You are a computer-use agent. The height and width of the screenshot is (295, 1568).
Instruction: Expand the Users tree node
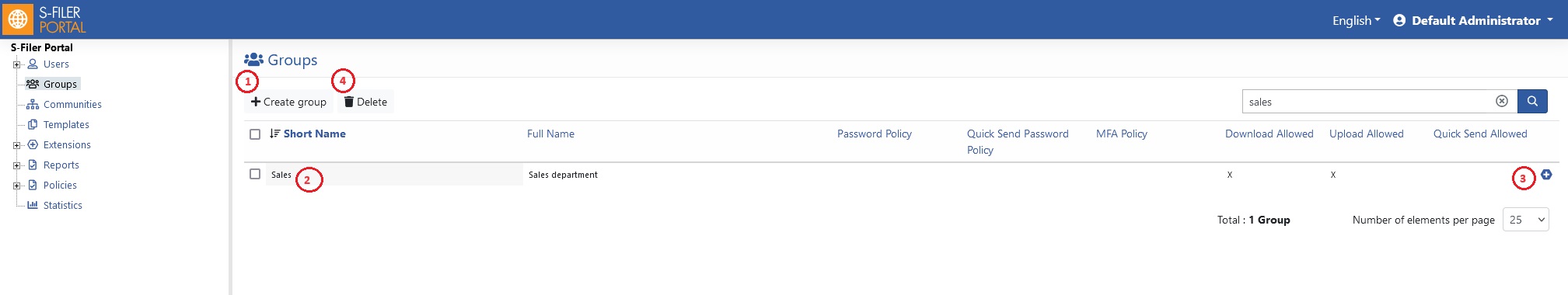coord(16,64)
